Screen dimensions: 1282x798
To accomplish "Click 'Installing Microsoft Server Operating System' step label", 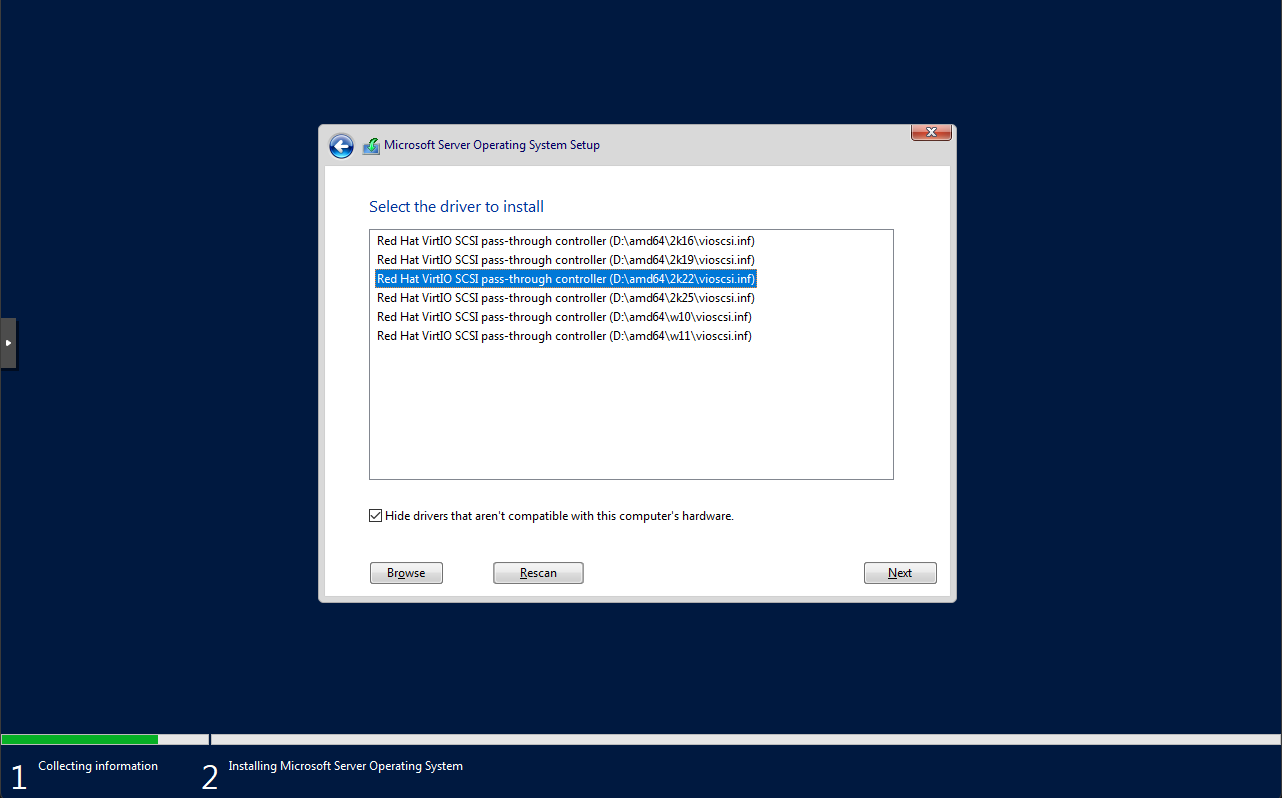I will (x=345, y=766).
